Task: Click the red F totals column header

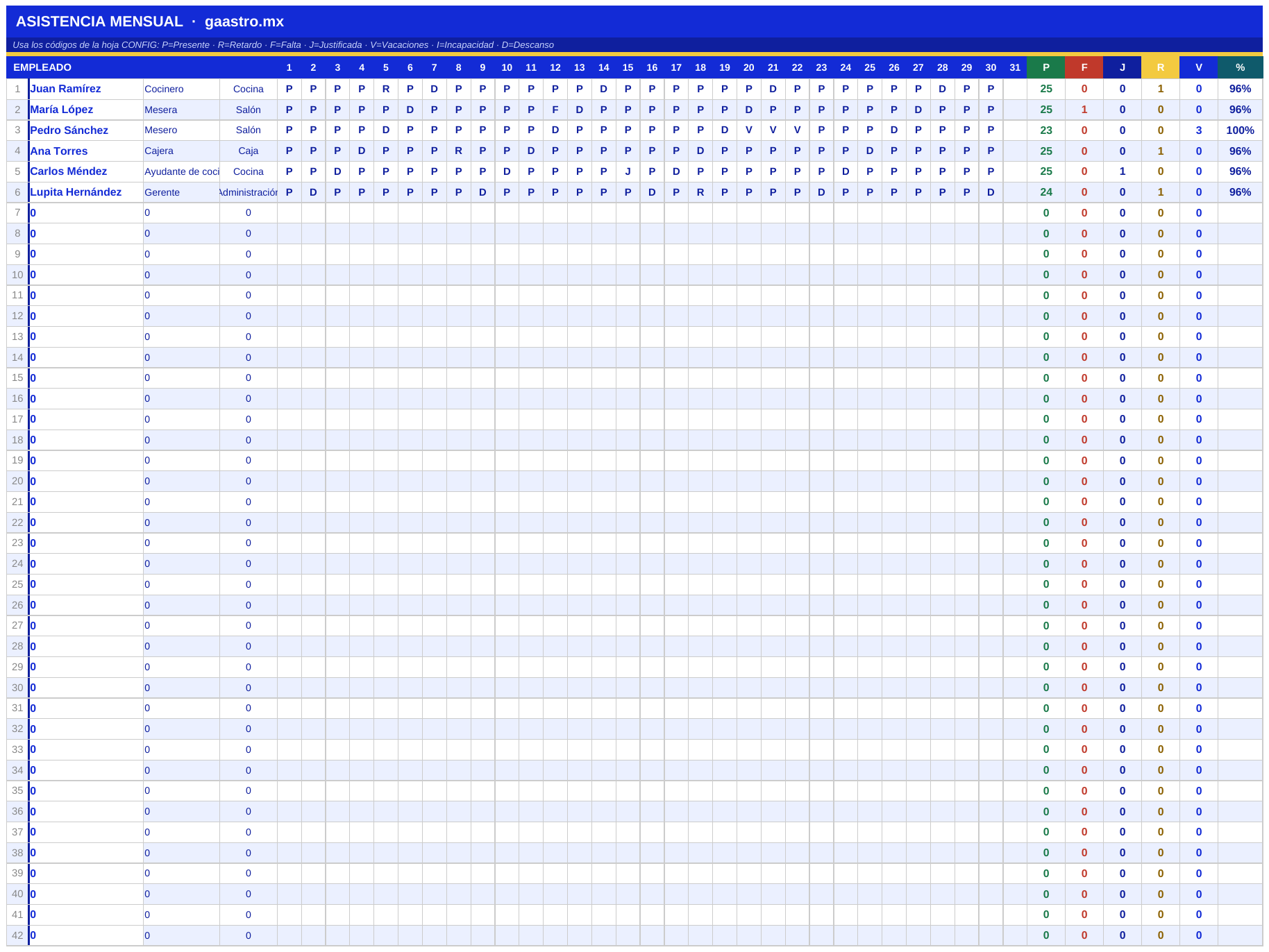Action: click(1084, 67)
